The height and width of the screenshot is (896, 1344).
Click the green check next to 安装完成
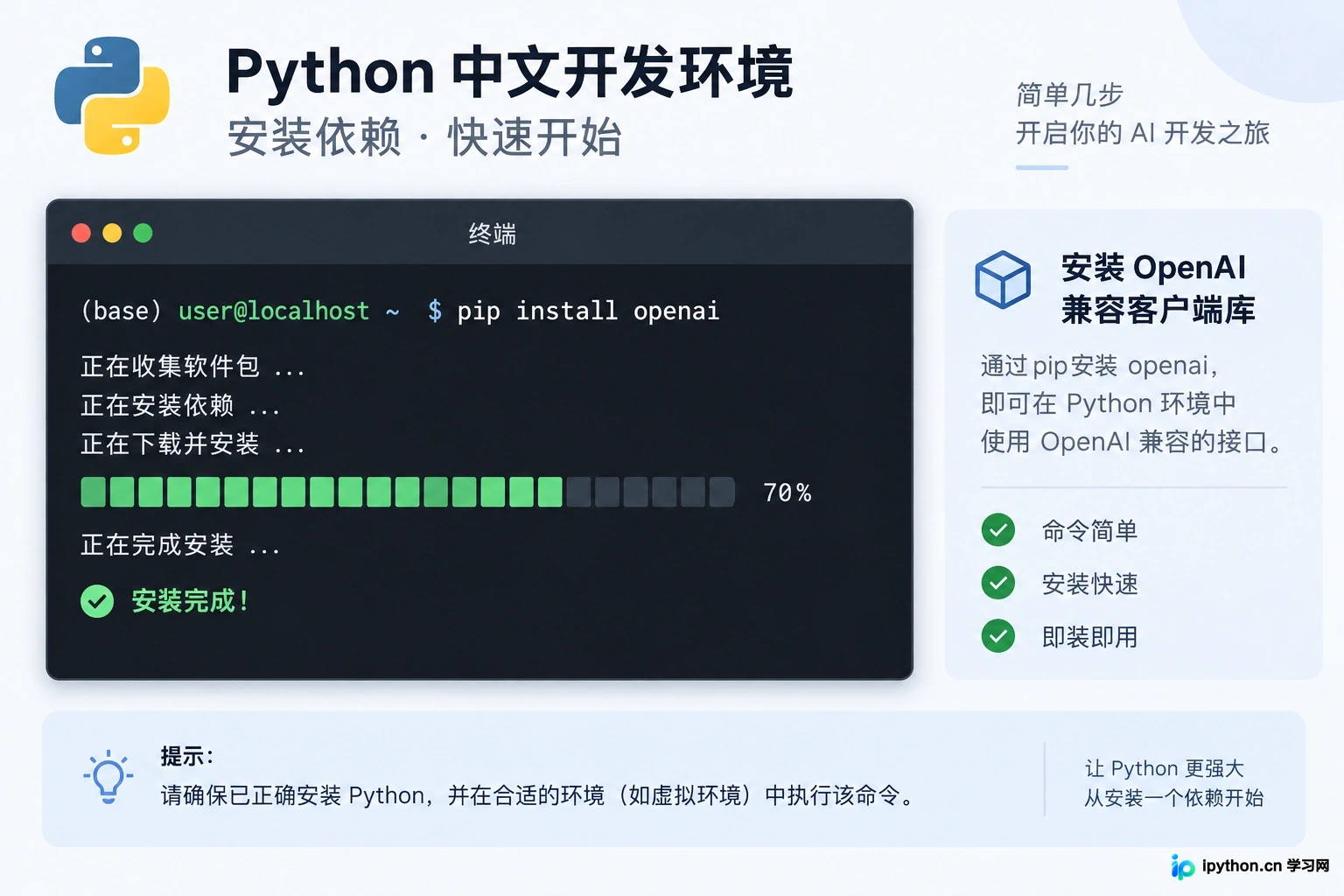click(97, 601)
